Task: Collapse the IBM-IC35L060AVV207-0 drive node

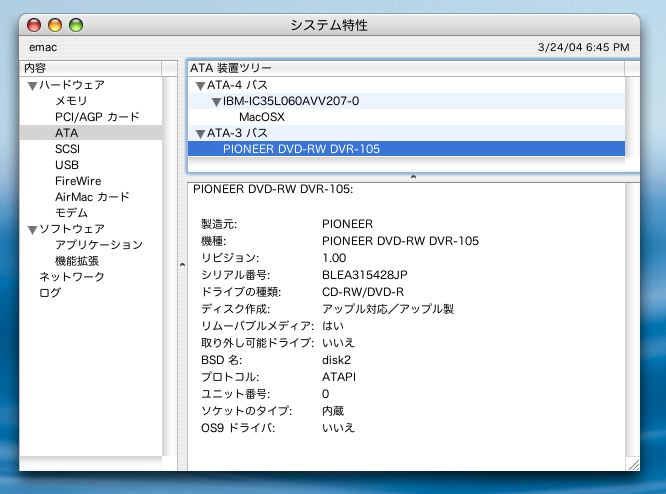Action: point(215,102)
